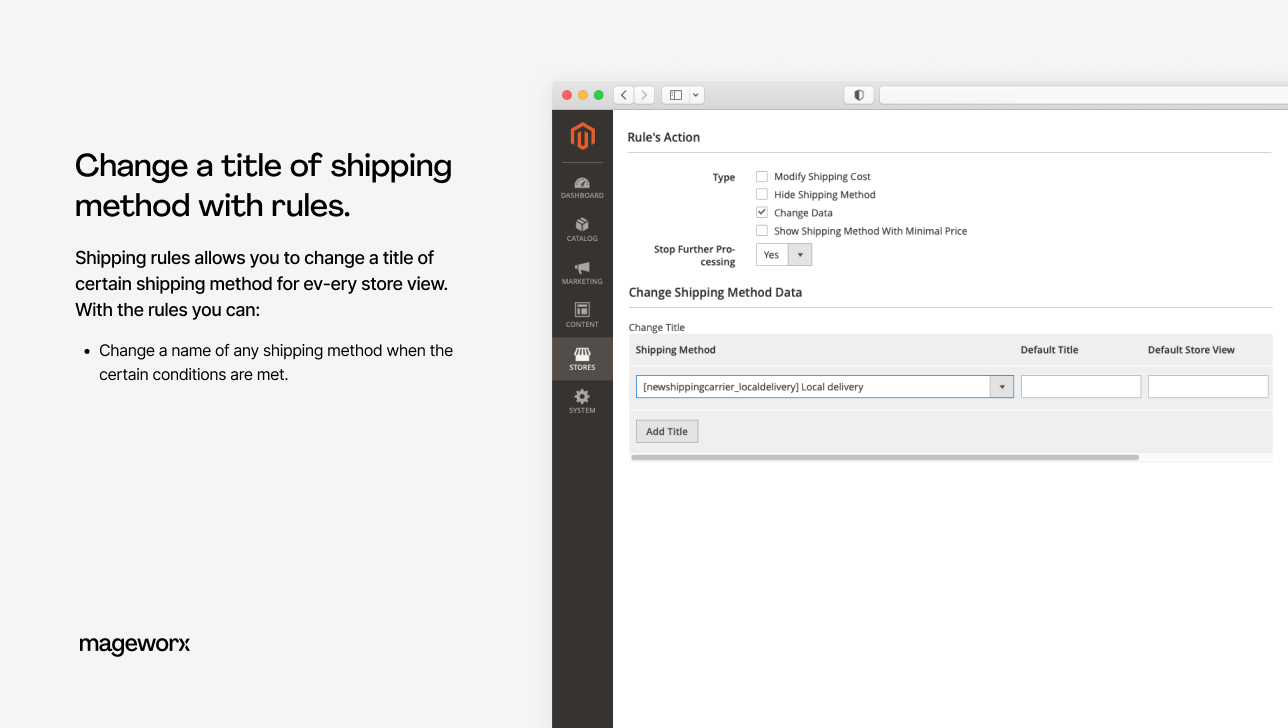Expand the Shipping Method selector dropdown

tap(1001, 386)
